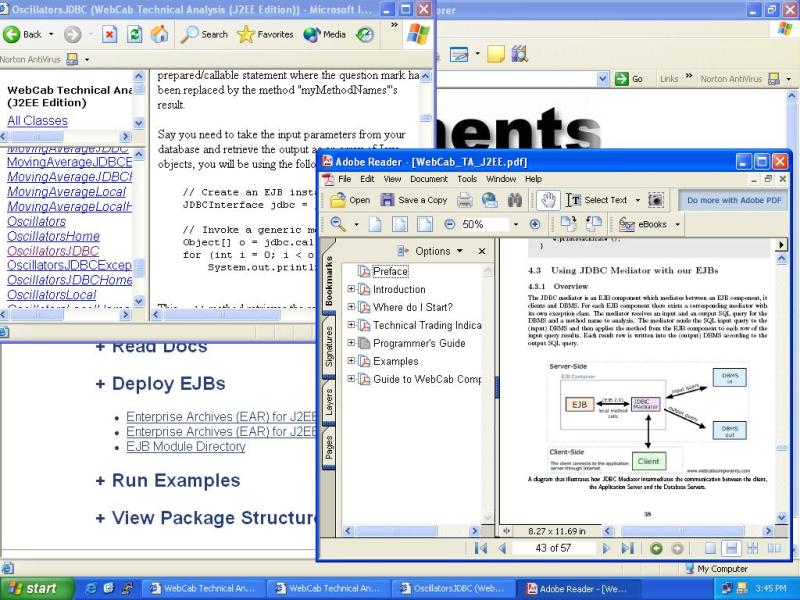
Task: Click the All Classes link
Action: [x=37, y=121]
